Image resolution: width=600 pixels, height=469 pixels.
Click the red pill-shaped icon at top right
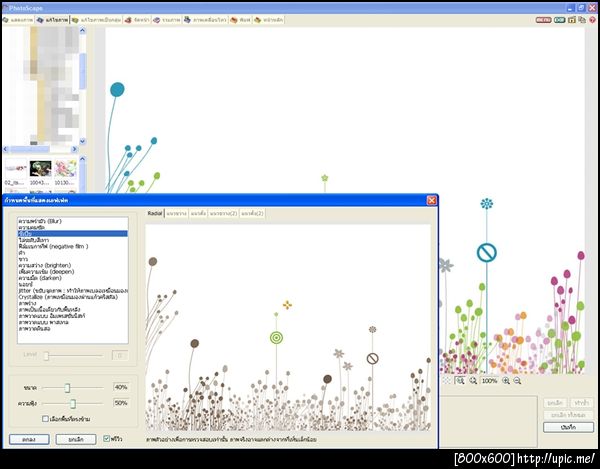(543, 20)
